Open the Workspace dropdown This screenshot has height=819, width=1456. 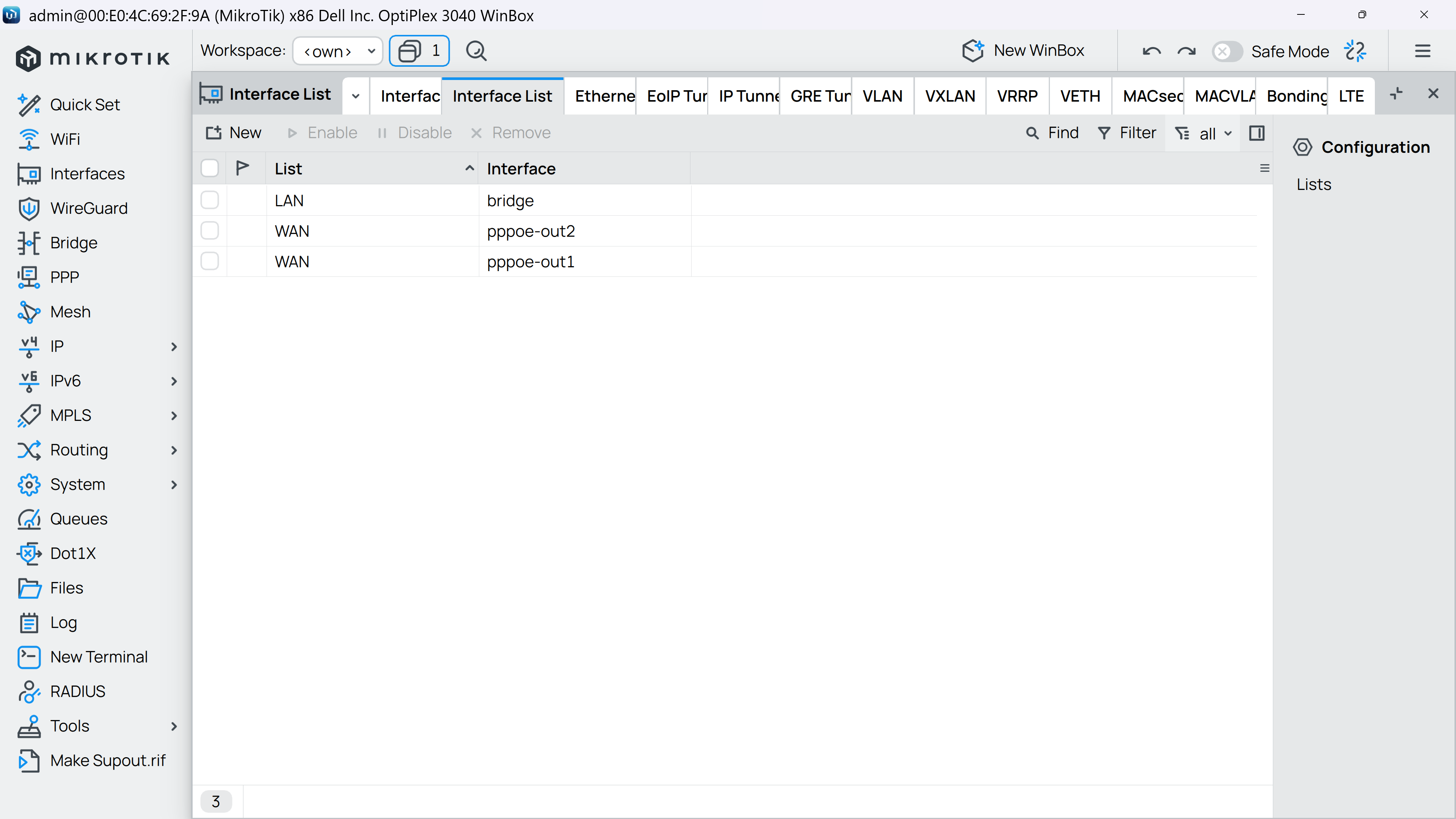pos(337,51)
